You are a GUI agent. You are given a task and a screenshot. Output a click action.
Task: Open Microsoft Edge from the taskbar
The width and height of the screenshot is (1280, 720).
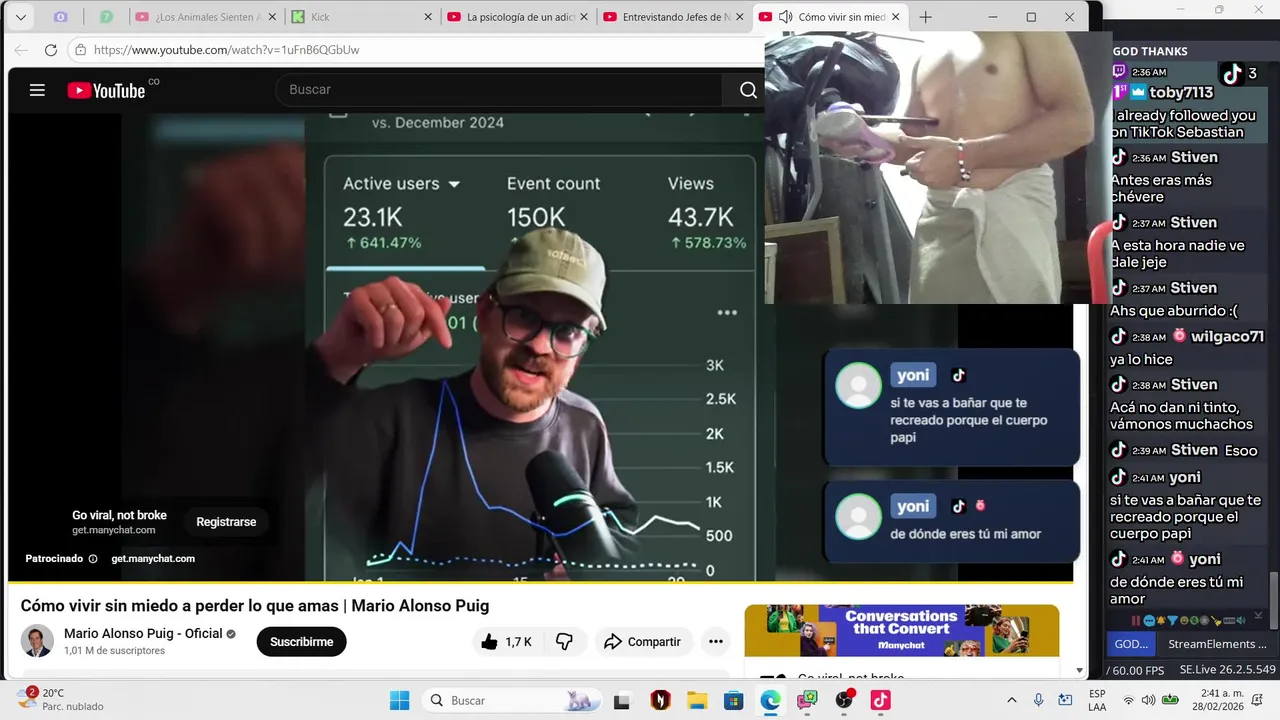(770, 700)
